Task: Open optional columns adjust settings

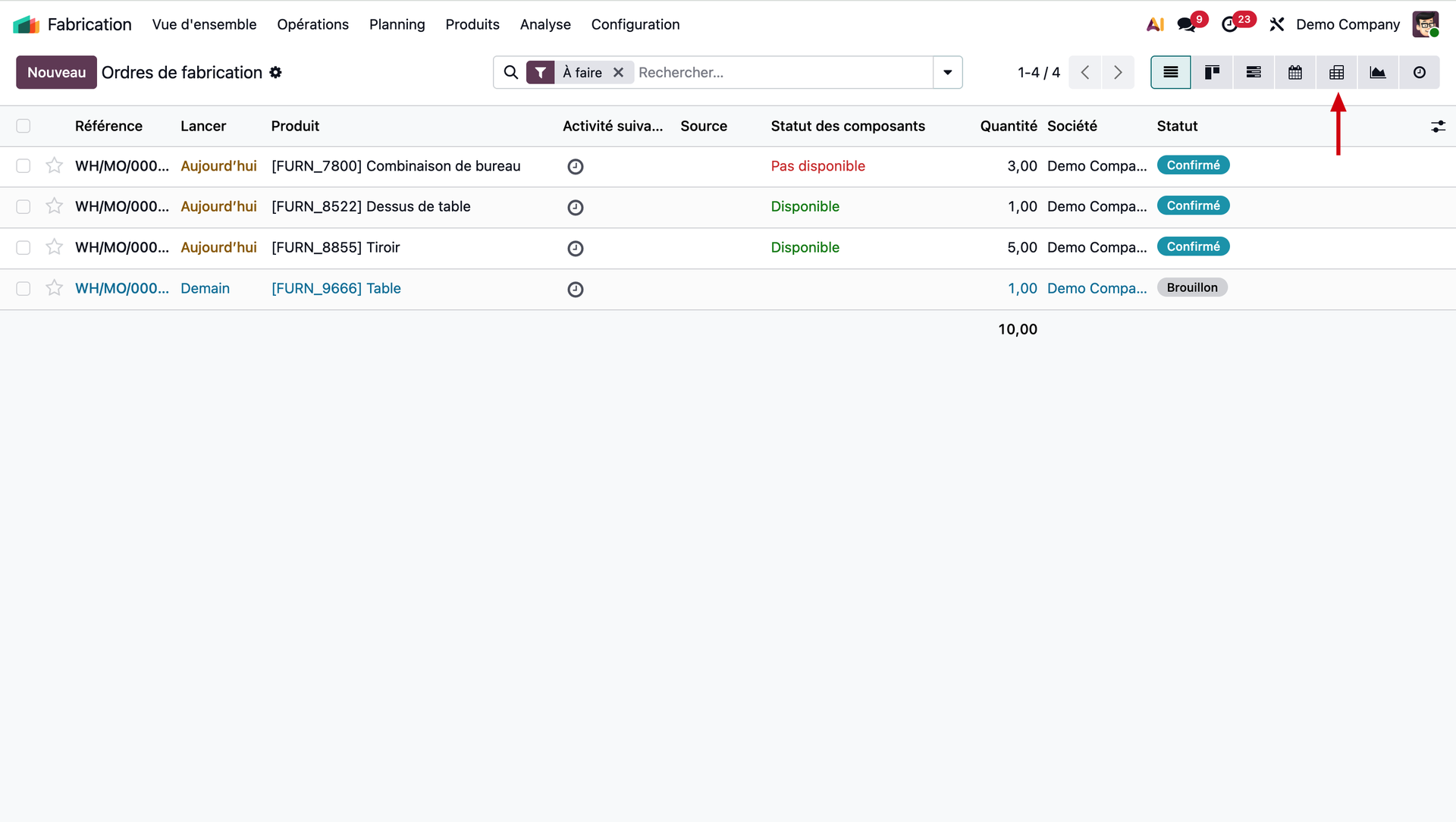Action: [x=1438, y=127]
